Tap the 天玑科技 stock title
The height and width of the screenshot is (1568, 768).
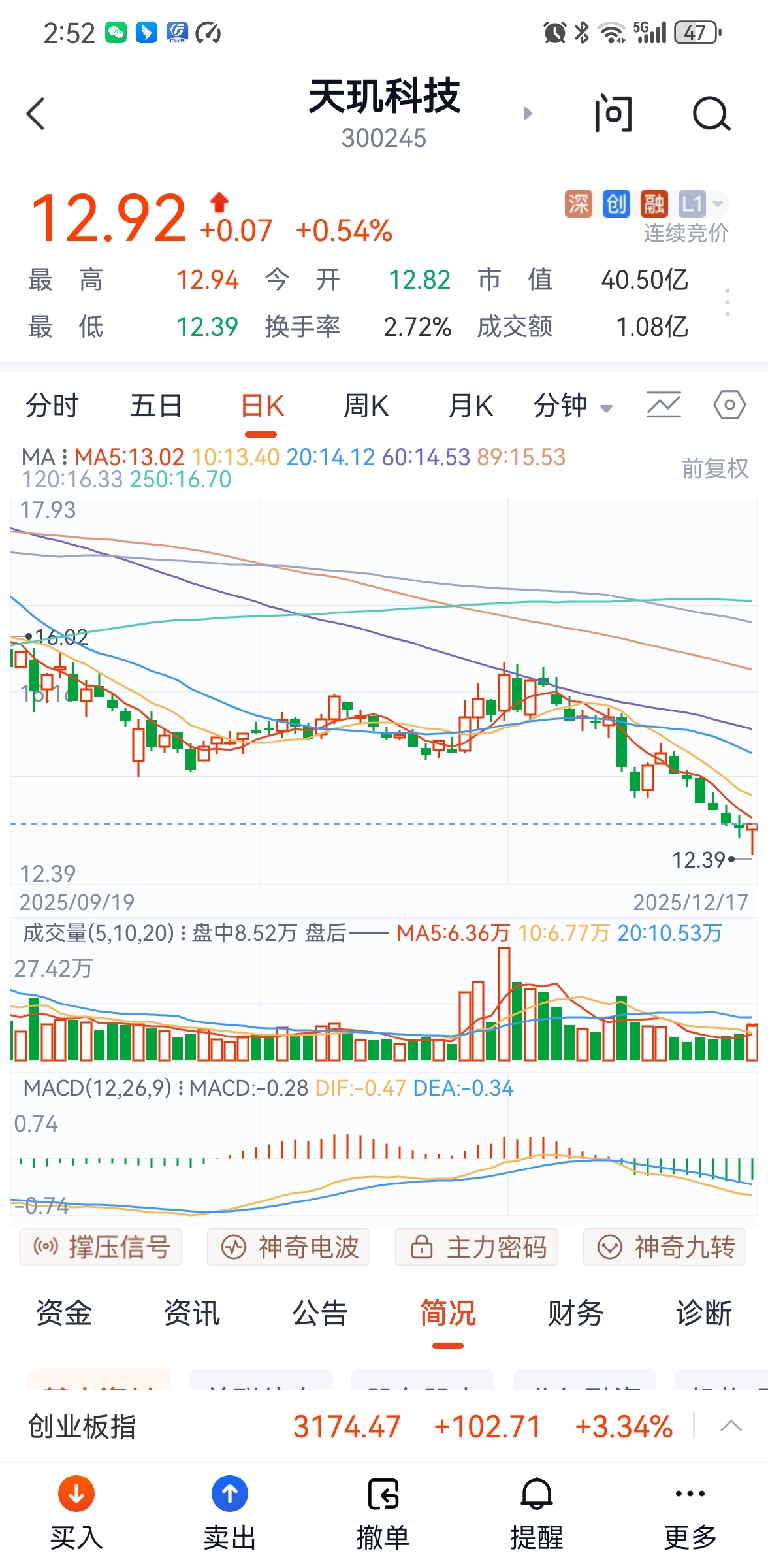click(384, 97)
